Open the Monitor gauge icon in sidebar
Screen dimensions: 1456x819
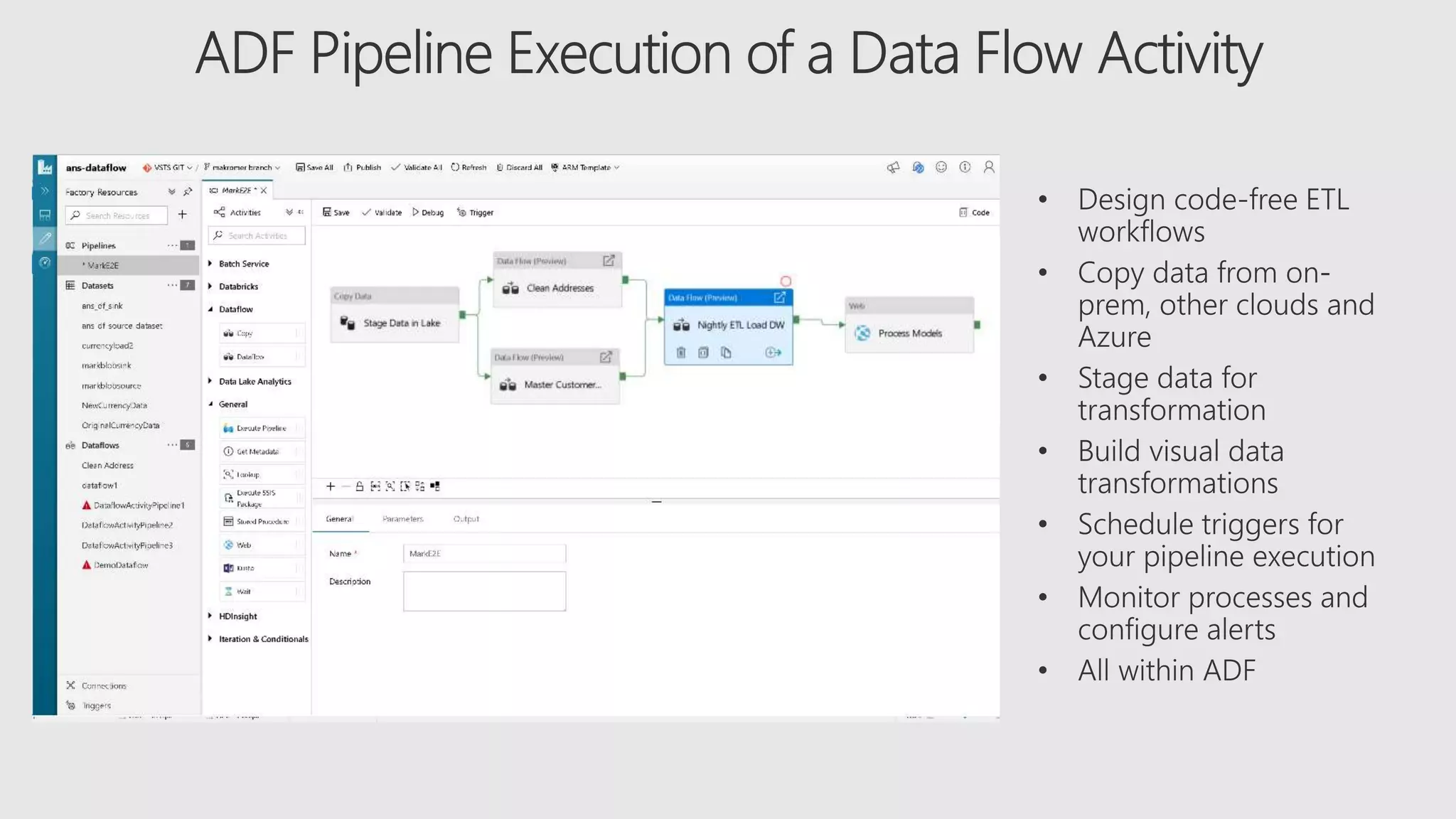point(45,262)
